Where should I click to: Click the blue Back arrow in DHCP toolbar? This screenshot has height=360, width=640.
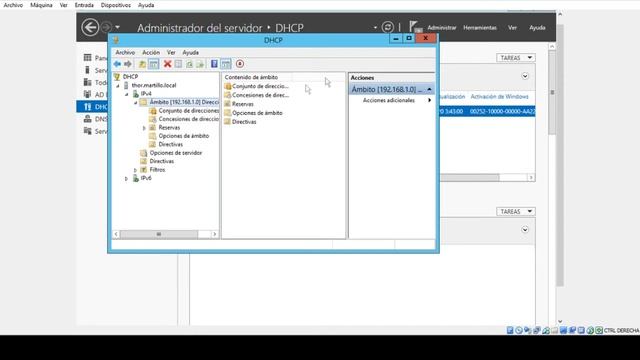117,64
